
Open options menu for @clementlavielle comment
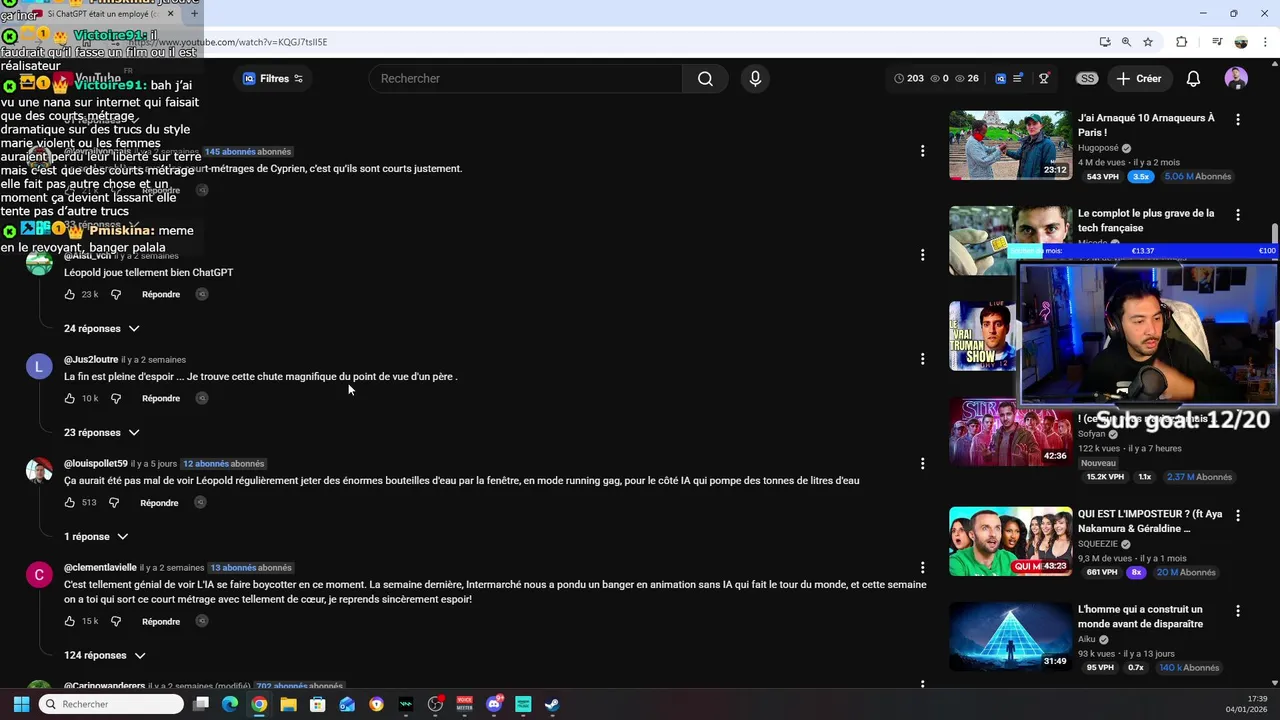click(x=922, y=567)
